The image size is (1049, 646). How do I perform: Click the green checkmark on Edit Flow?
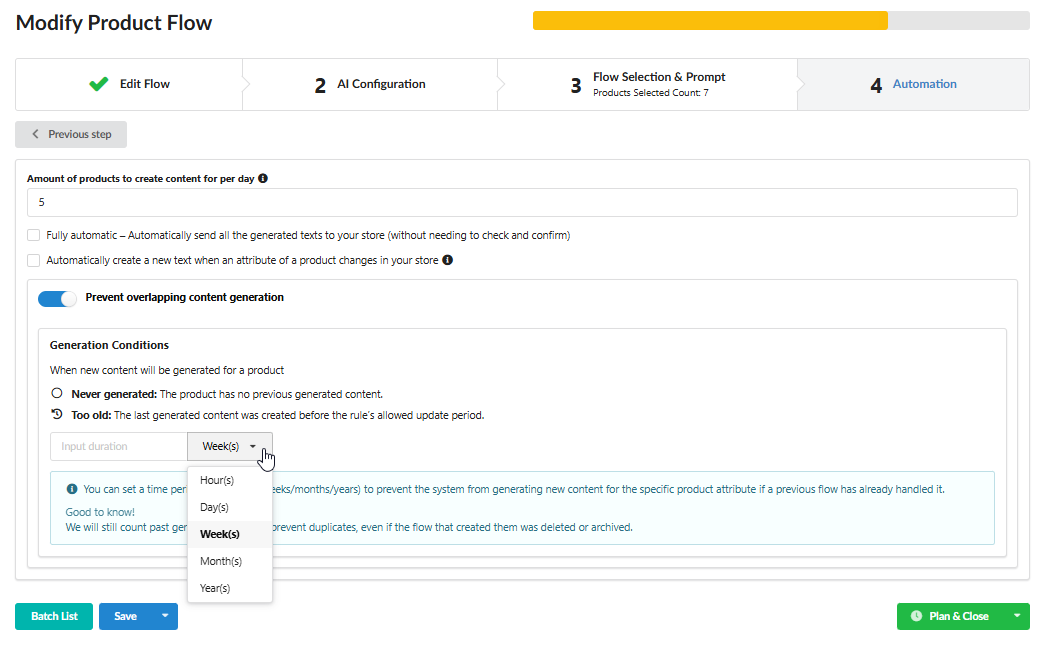coord(98,84)
